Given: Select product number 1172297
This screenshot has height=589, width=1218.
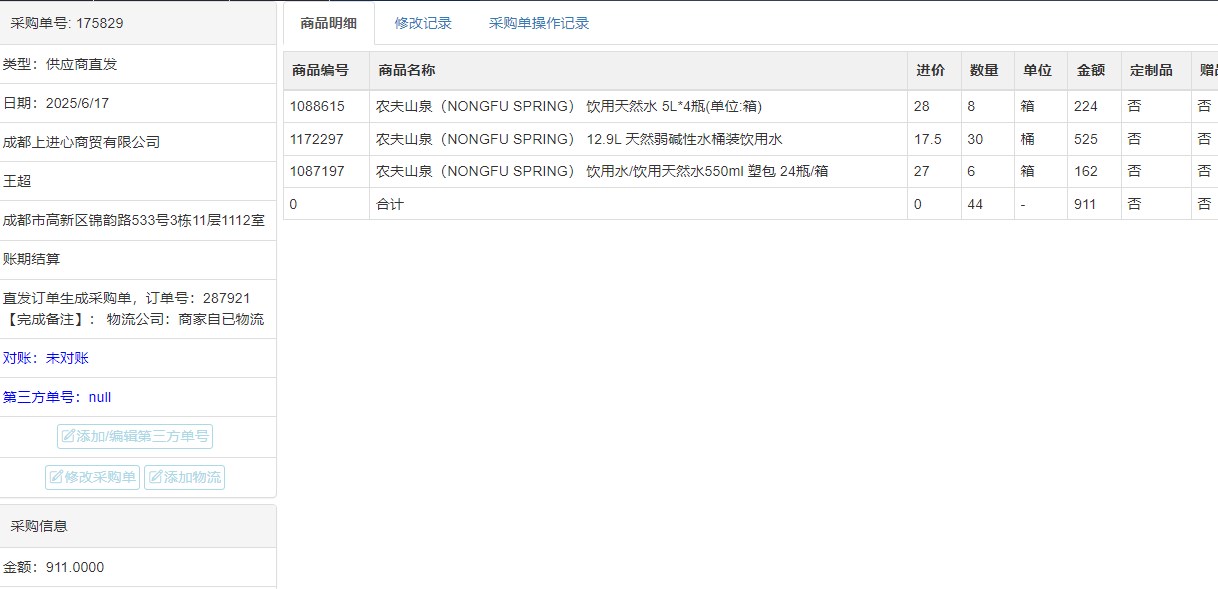Looking at the screenshot, I should 317,139.
